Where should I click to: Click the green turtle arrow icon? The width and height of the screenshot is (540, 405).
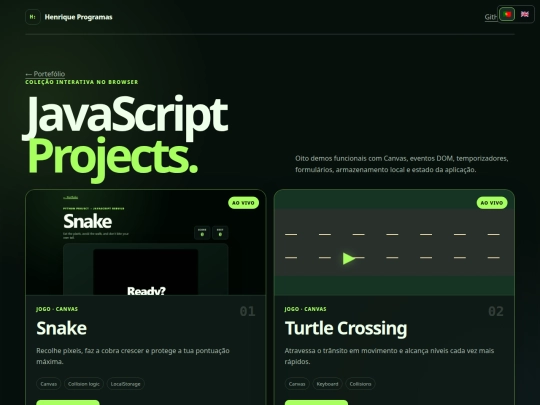point(349,258)
